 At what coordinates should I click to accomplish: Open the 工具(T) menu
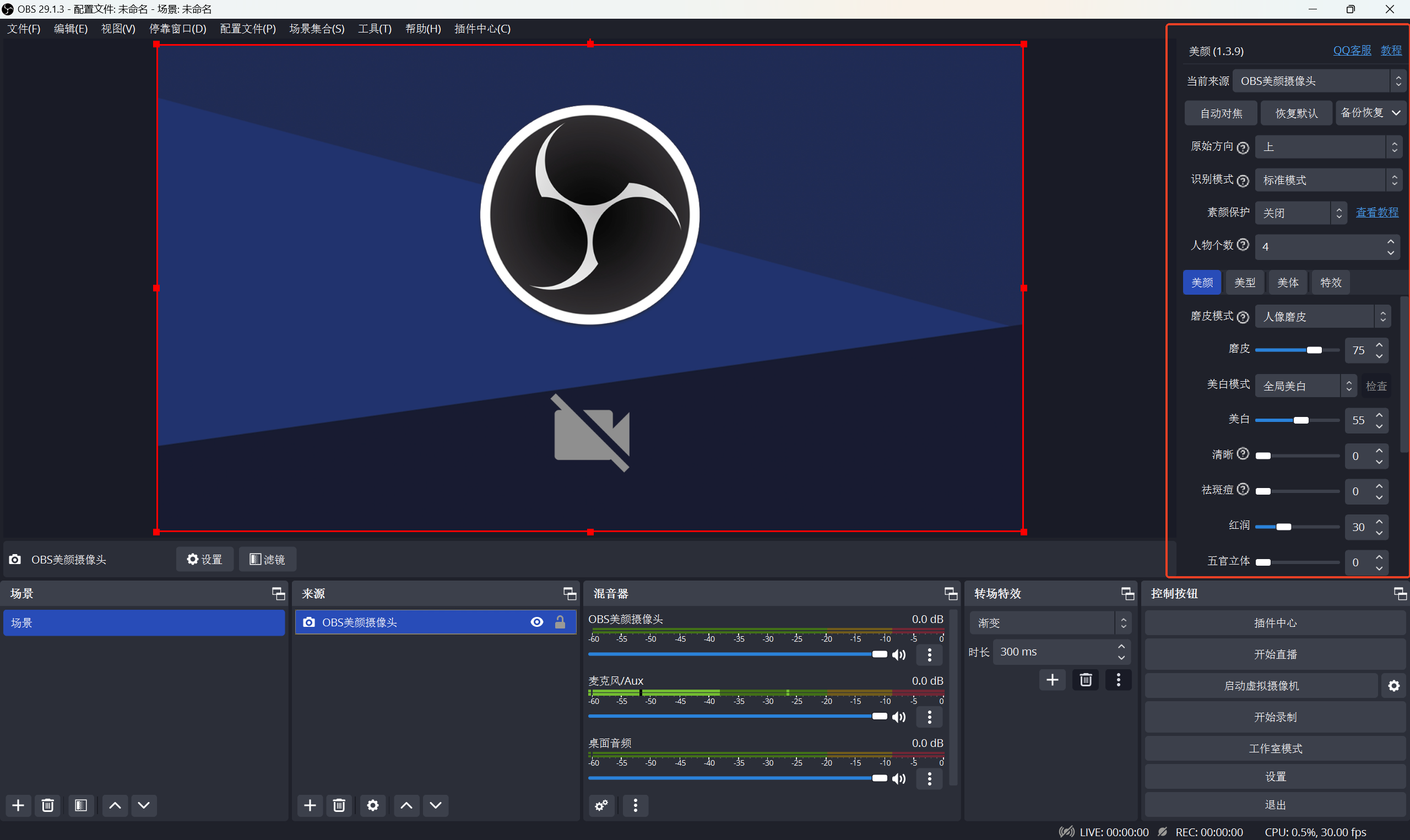pyautogui.click(x=374, y=28)
